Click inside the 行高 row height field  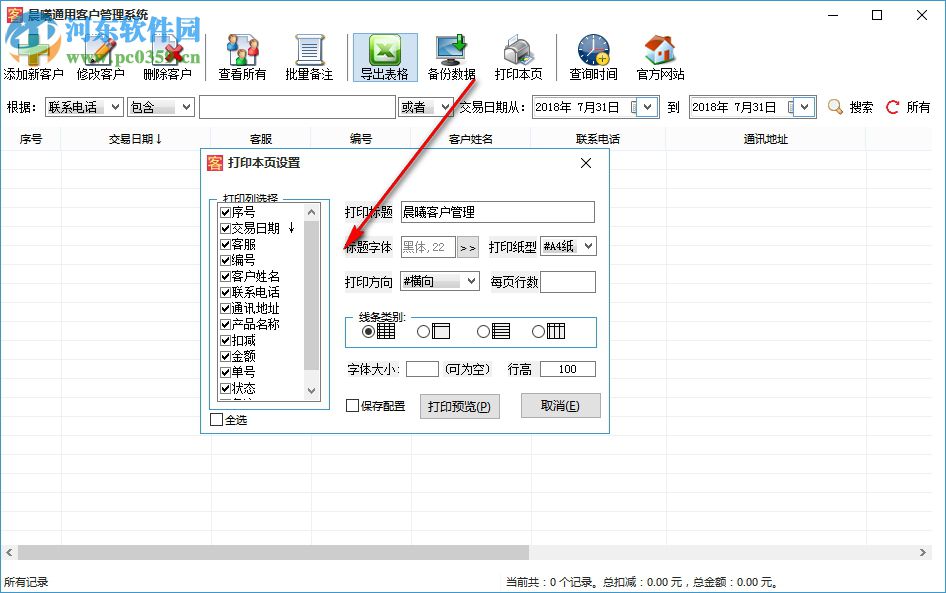566,369
